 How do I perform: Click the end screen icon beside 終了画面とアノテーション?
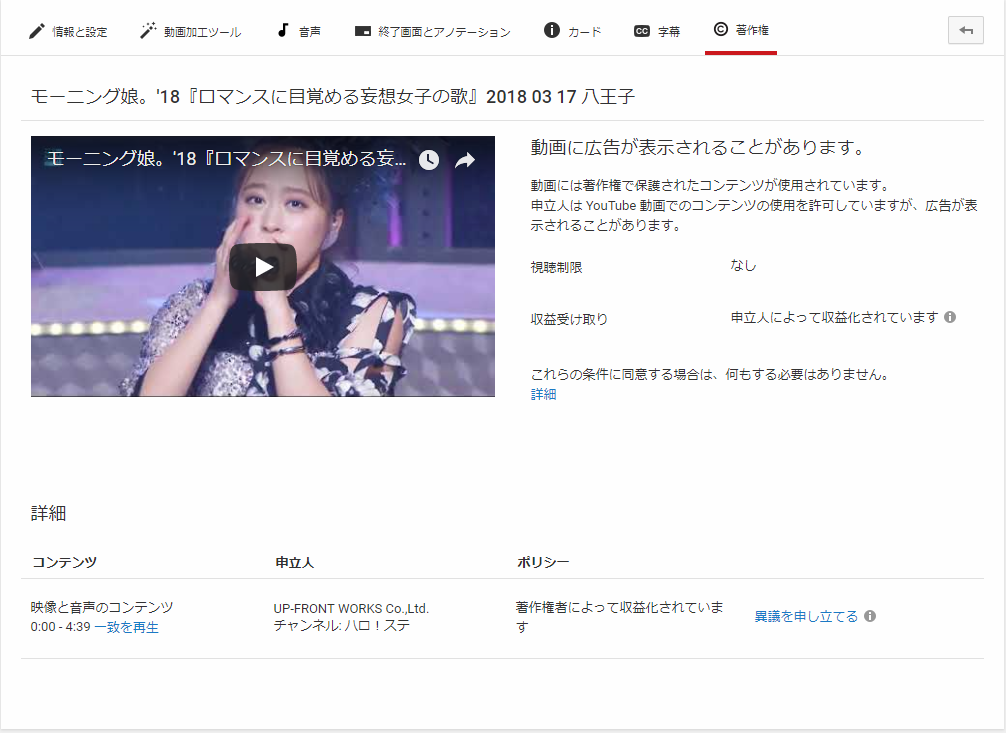(362, 31)
